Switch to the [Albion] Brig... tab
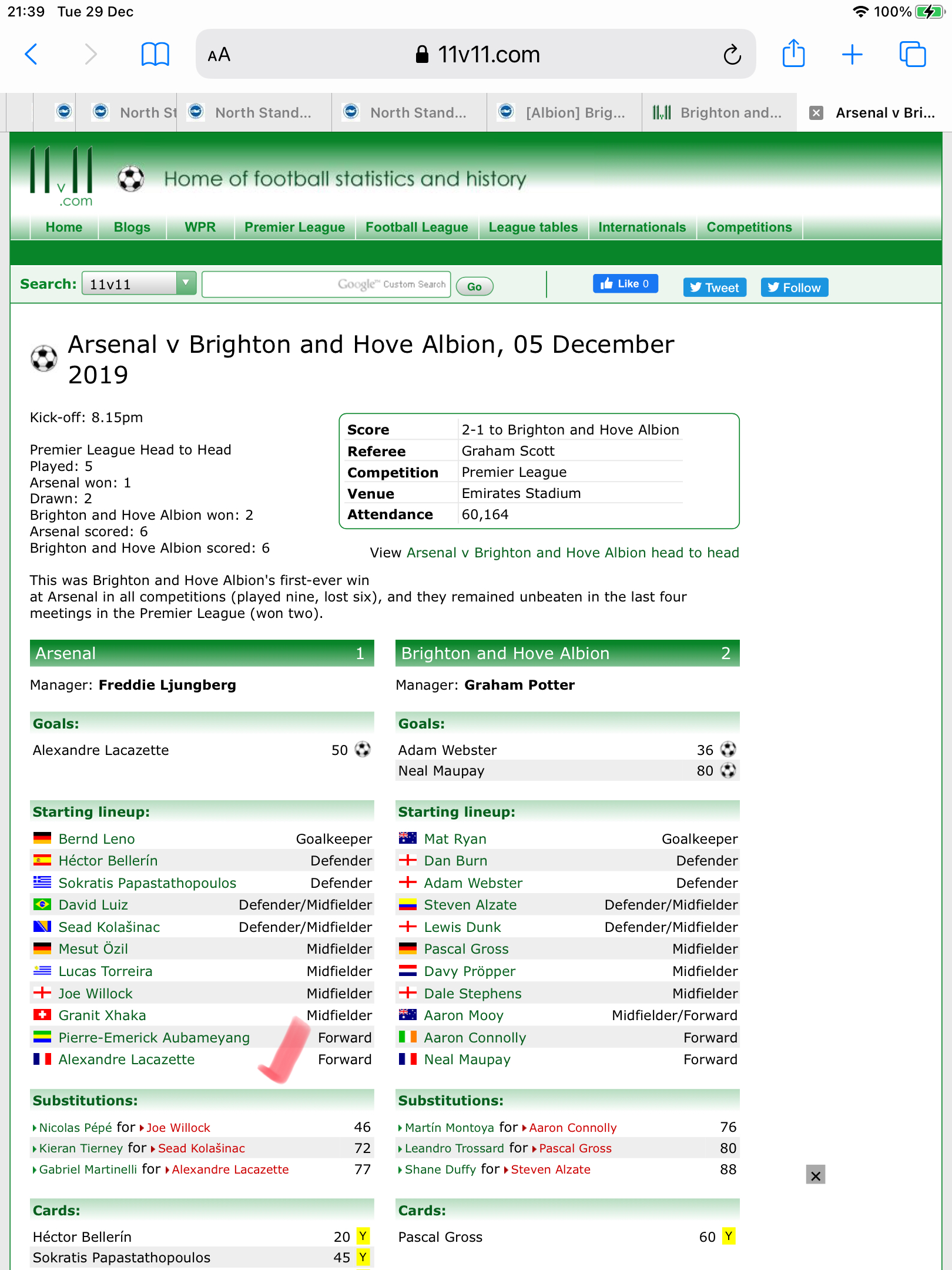 pyautogui.click(x=564, y=112)
